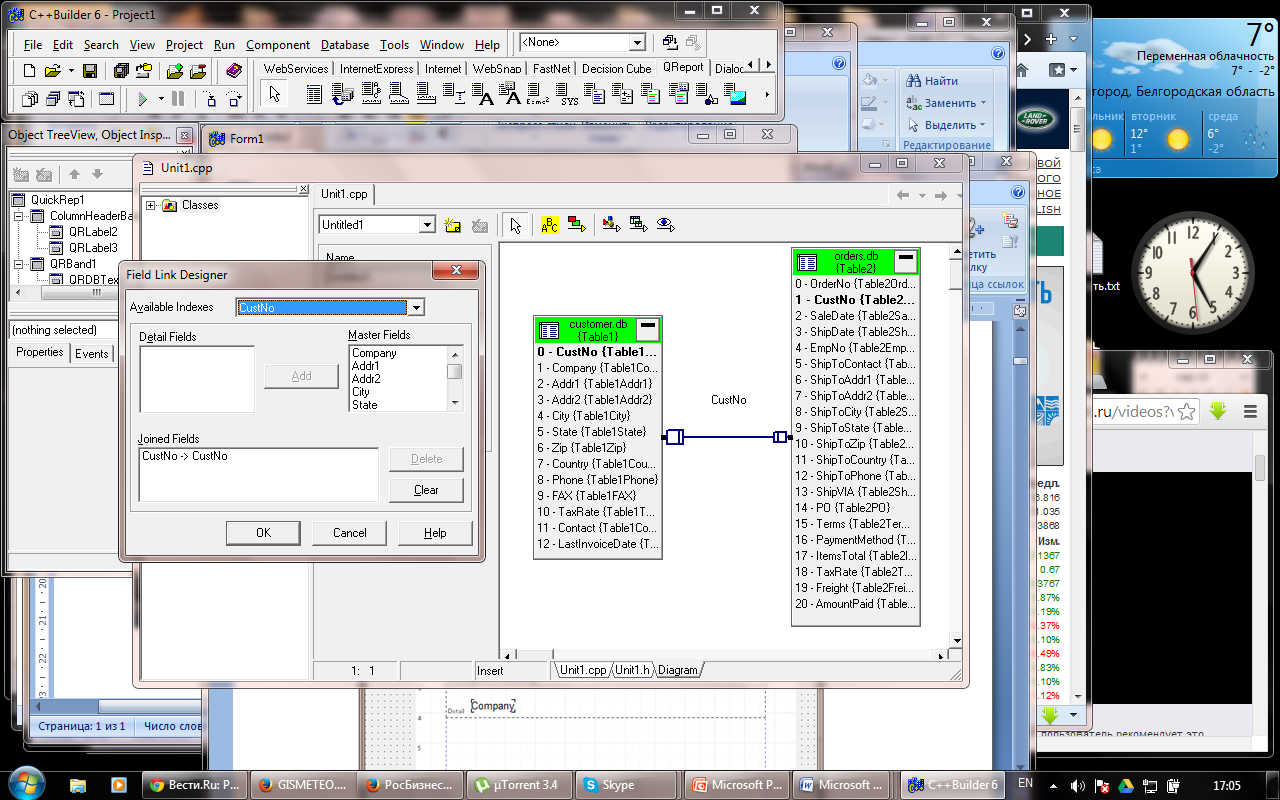This screenshot has height=800, width=1280.
Task: Click the green Run arrow
Action: tap(143, 99)
